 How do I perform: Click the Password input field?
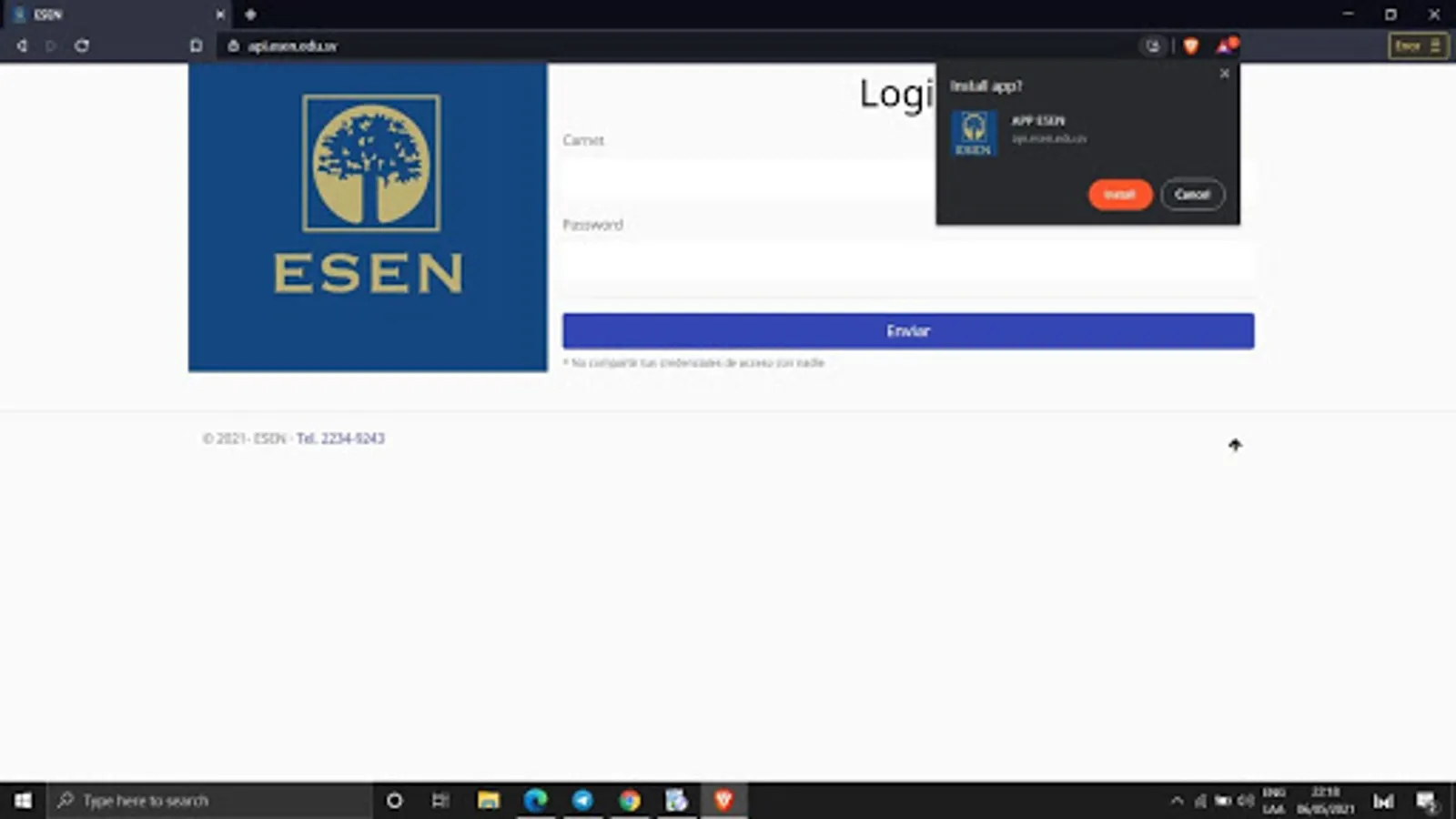click(x=908, y=263)
